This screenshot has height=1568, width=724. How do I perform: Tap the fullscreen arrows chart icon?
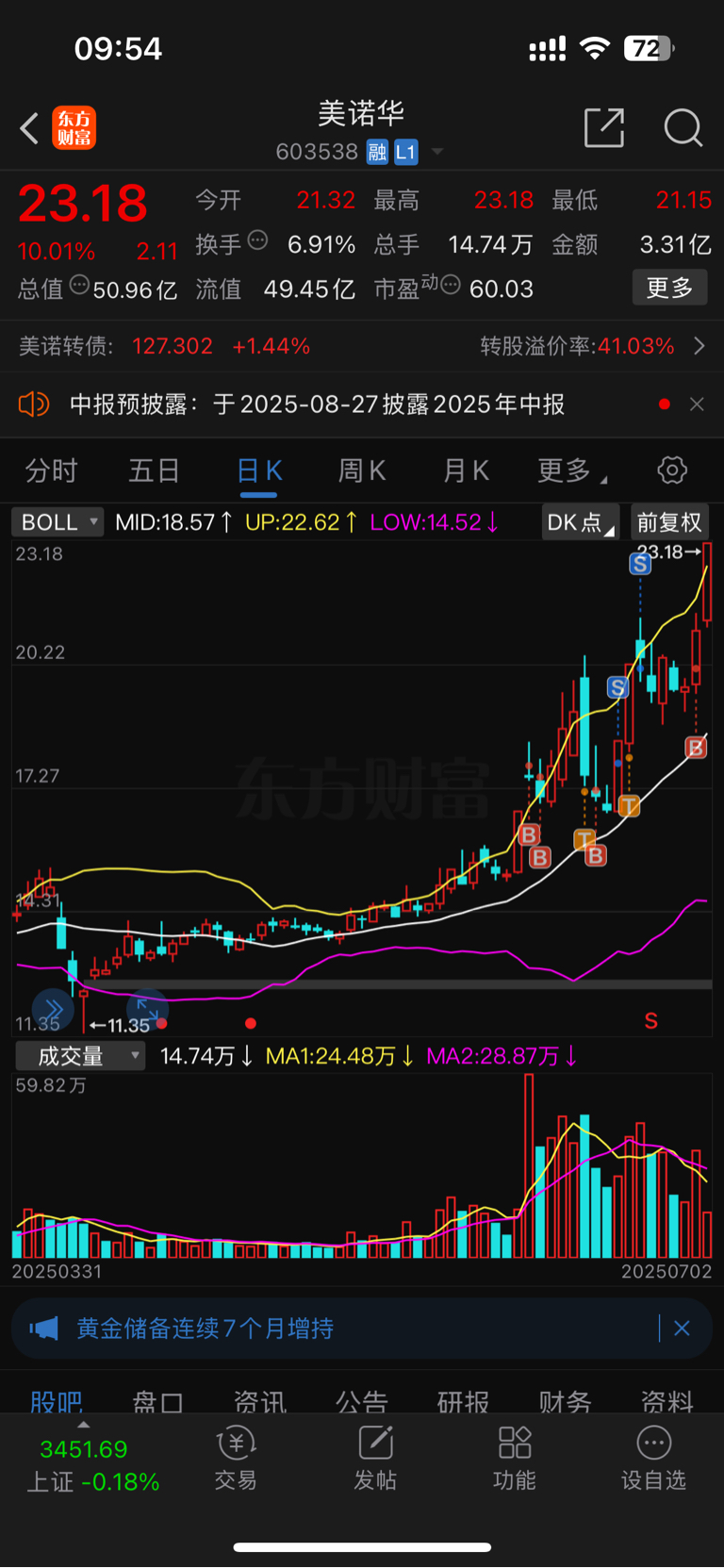(x=147, y=1008)
